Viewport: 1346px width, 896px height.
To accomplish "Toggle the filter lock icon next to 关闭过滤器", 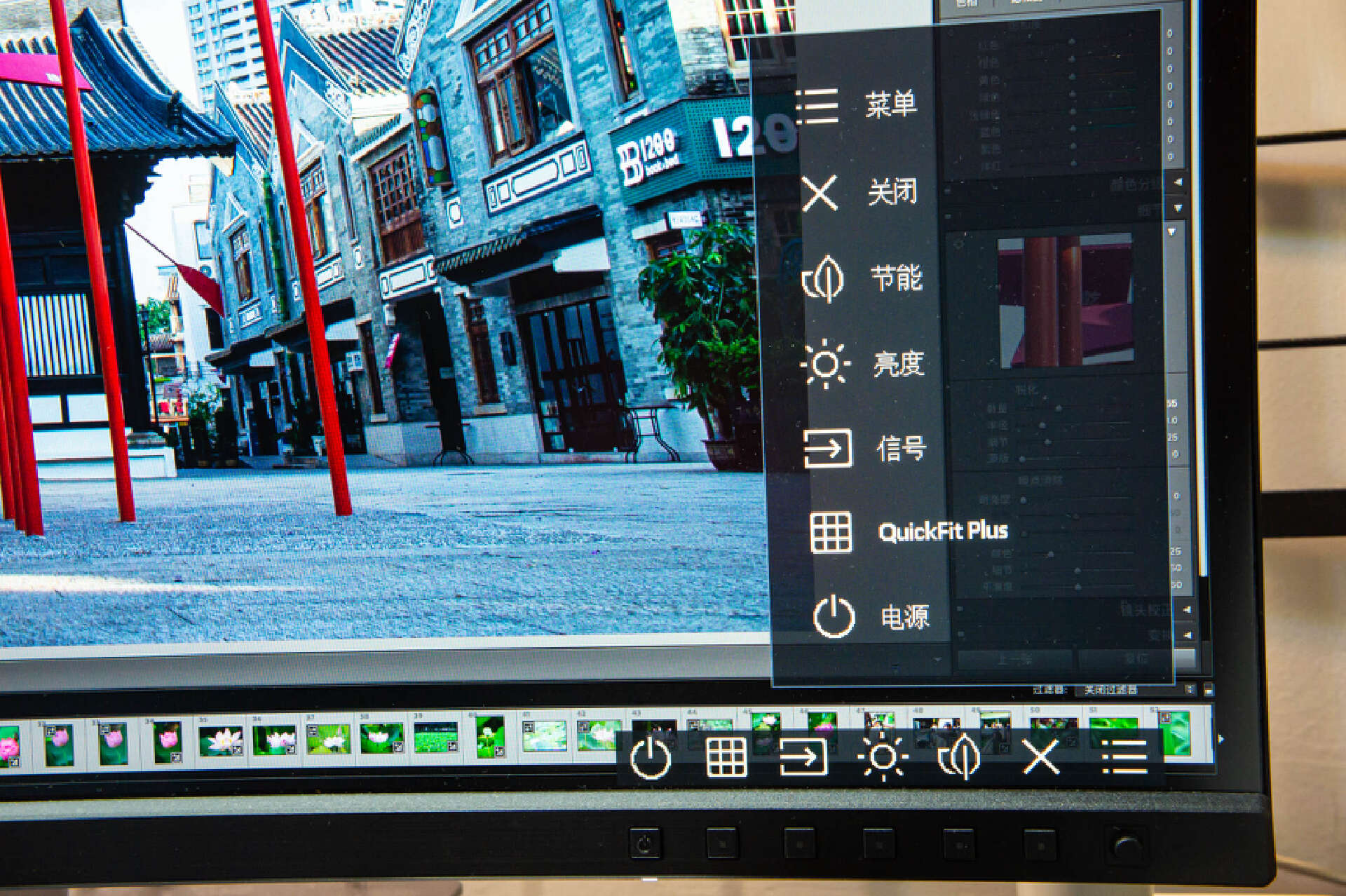I will coord(1190,690).
